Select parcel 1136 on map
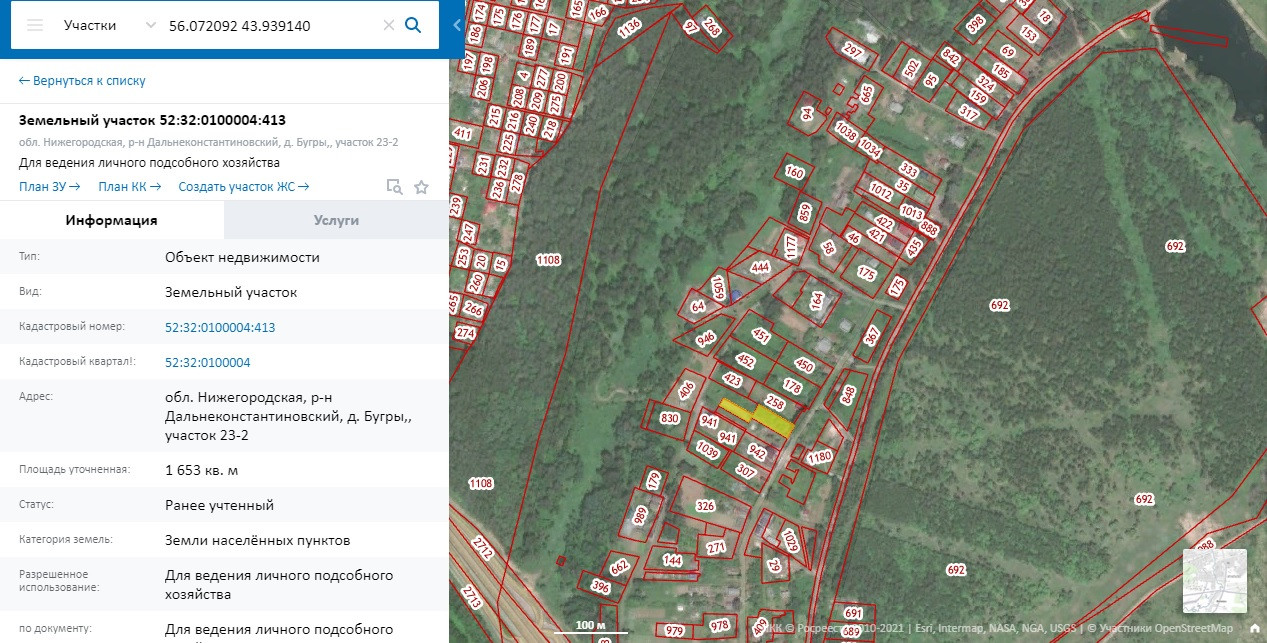 pos(629,28)
